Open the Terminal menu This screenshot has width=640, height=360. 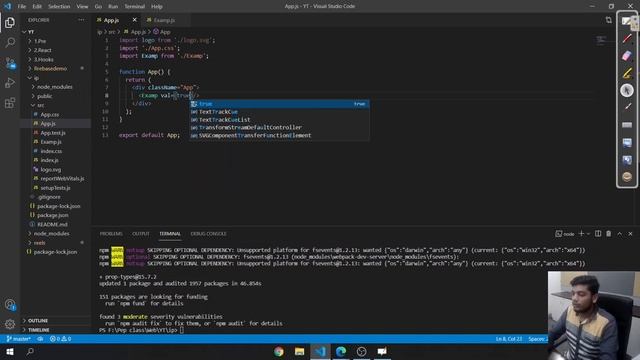[134, 7]
